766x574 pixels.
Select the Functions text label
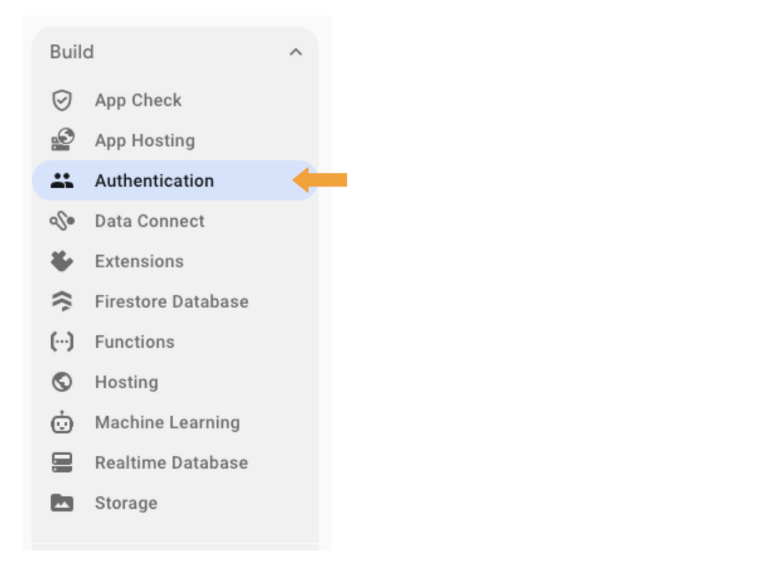(x=135, y=342)
